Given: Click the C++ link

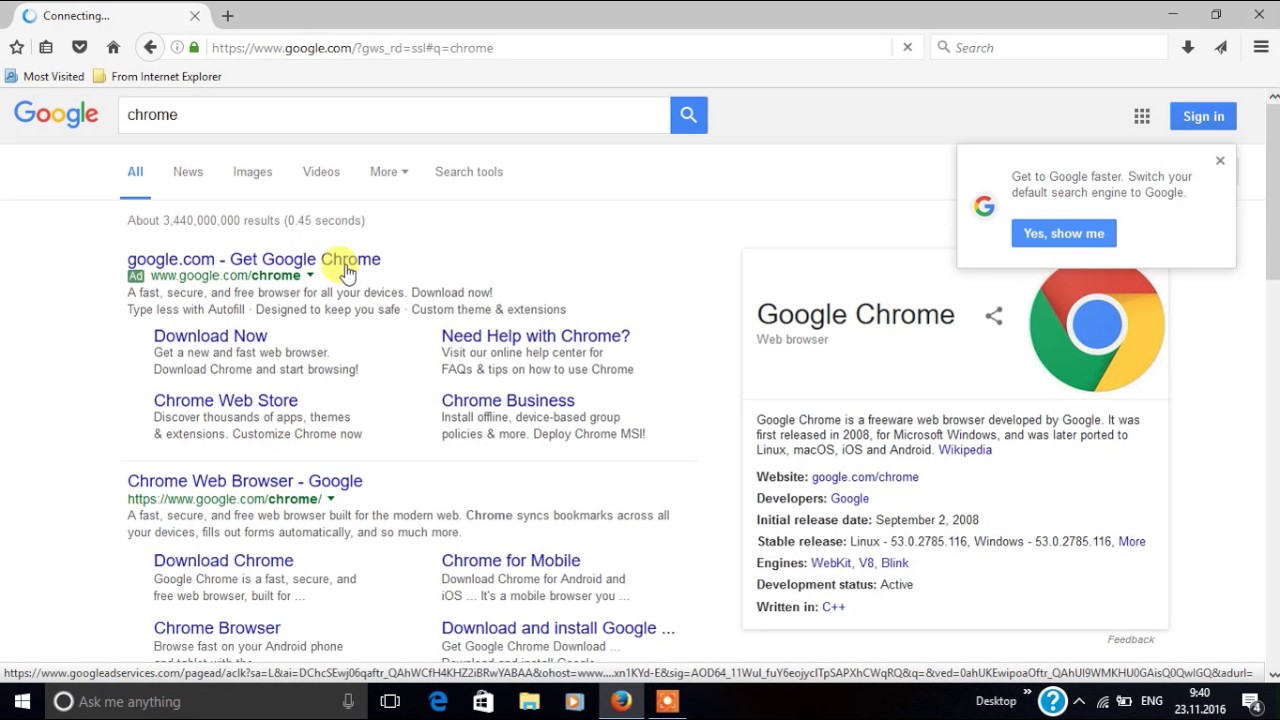Looking at the screenshot, I should [833, 607].
